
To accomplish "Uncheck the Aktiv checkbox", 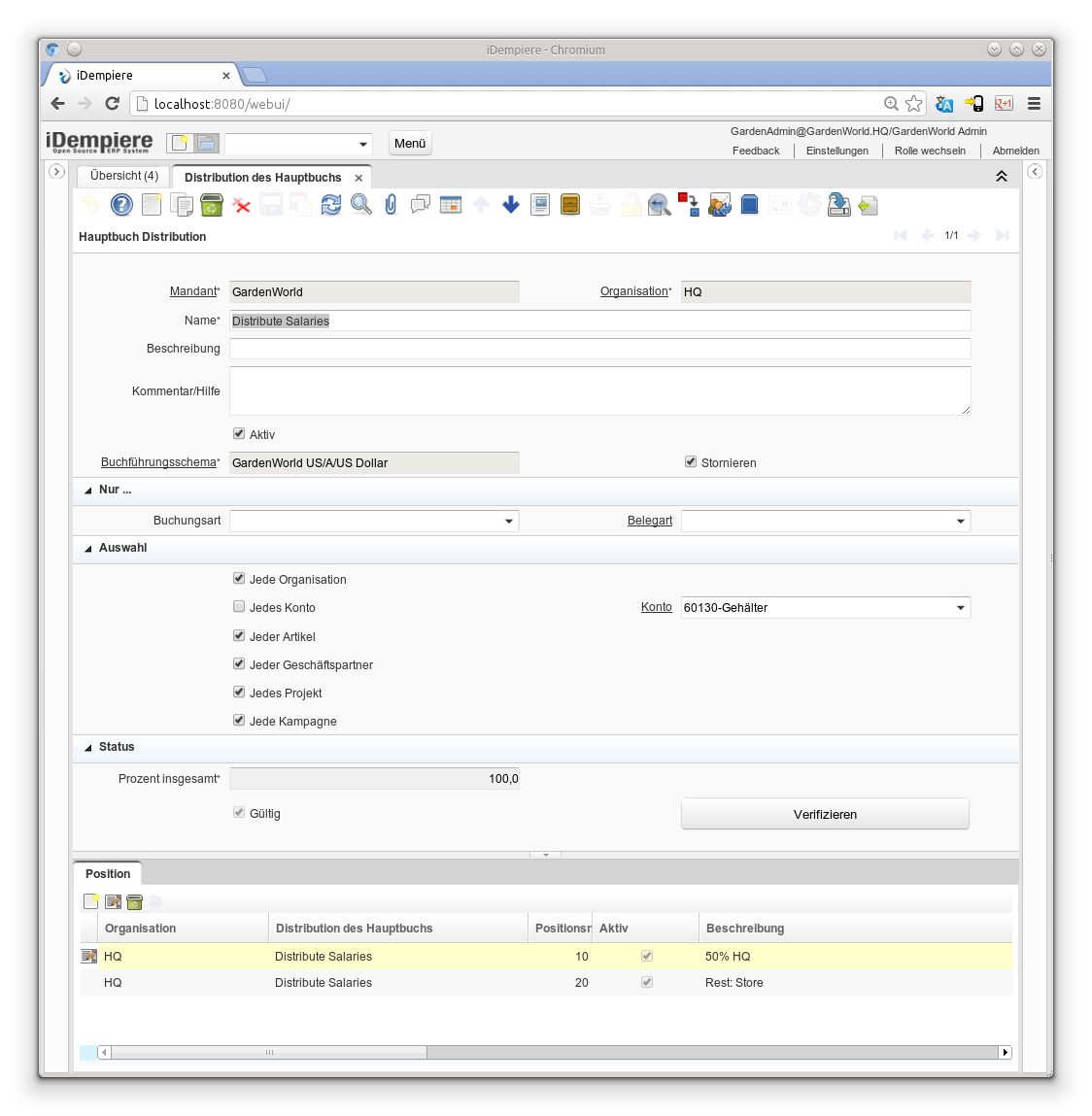I will (x=238, y=433).
